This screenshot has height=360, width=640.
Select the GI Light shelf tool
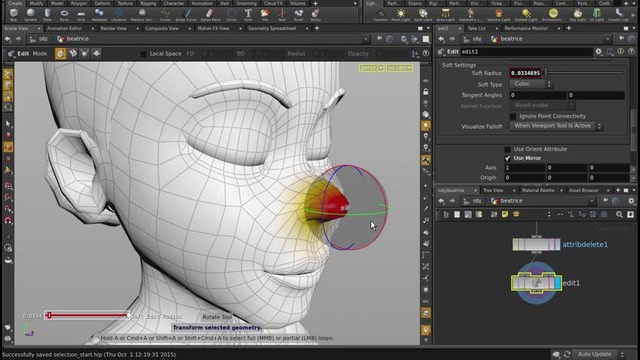tap(597, 15)
